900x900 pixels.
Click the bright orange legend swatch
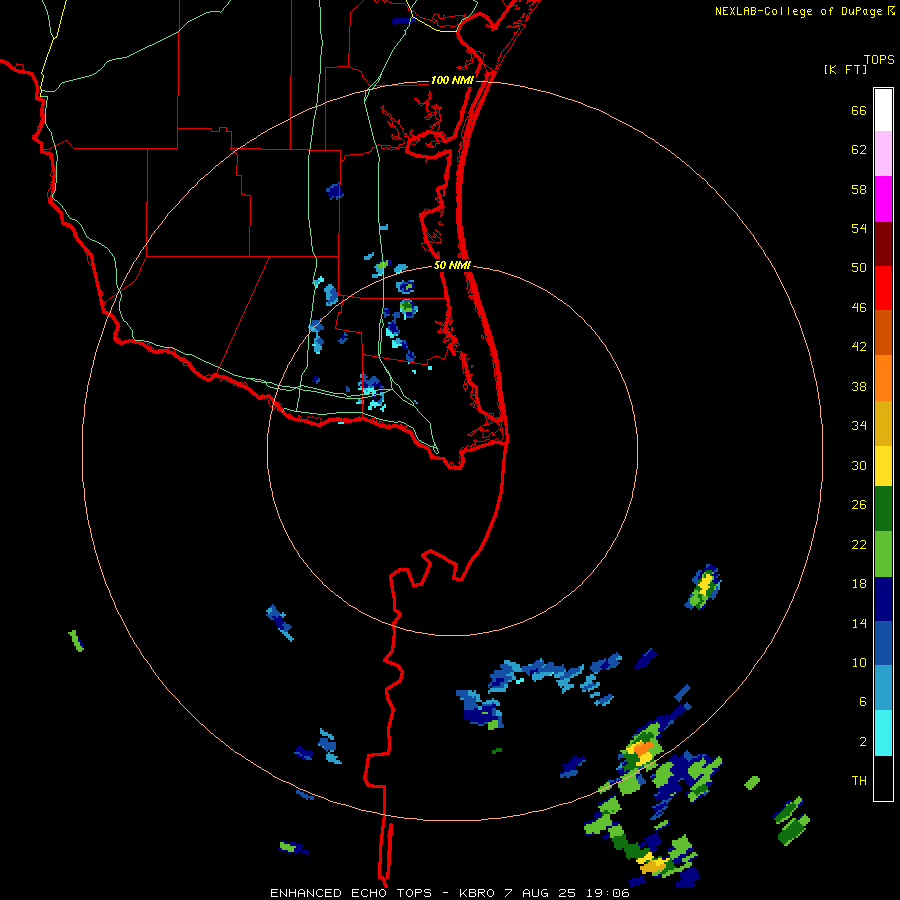coord(883,378)
